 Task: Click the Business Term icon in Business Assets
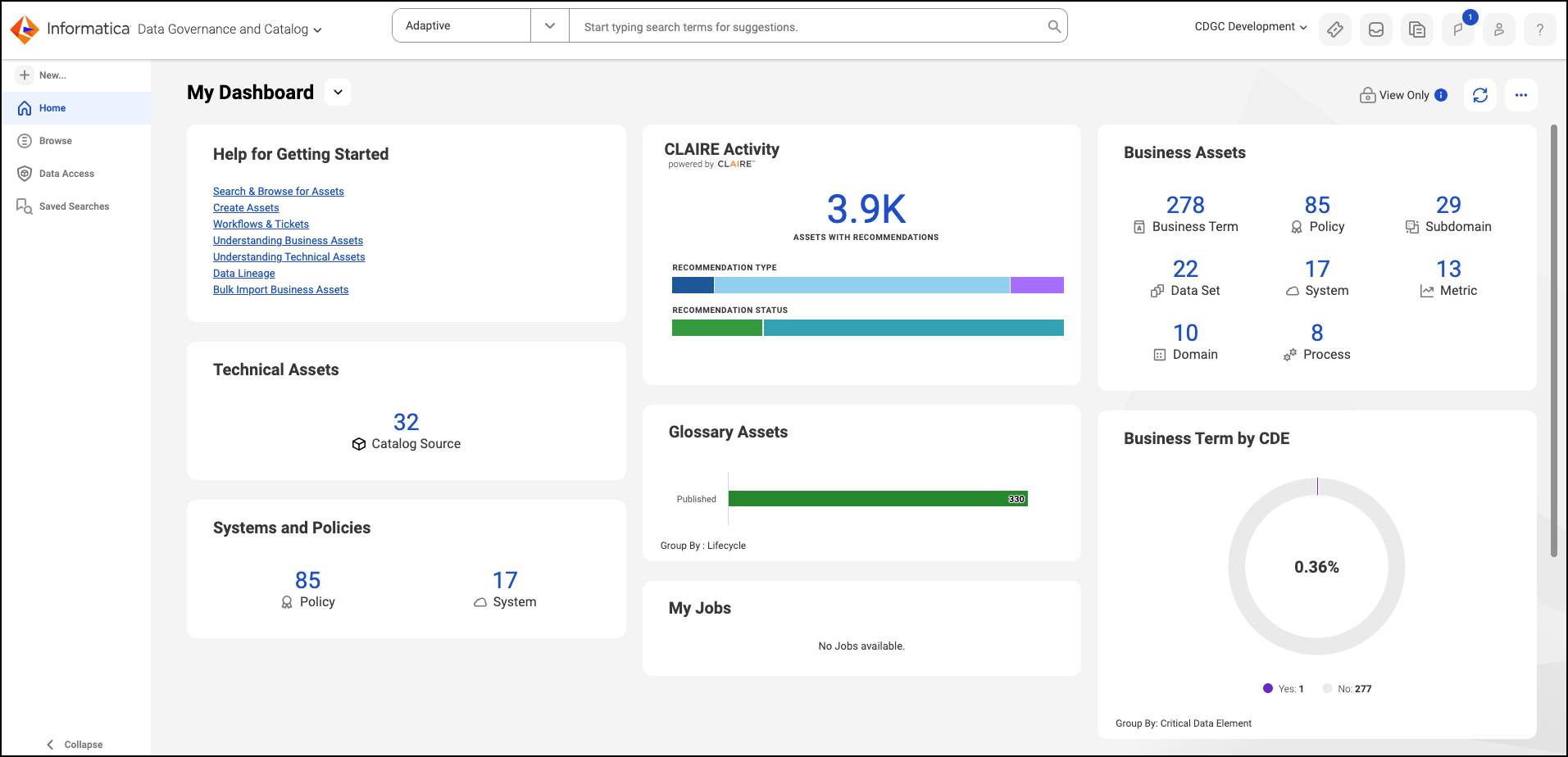[1139, 227]
